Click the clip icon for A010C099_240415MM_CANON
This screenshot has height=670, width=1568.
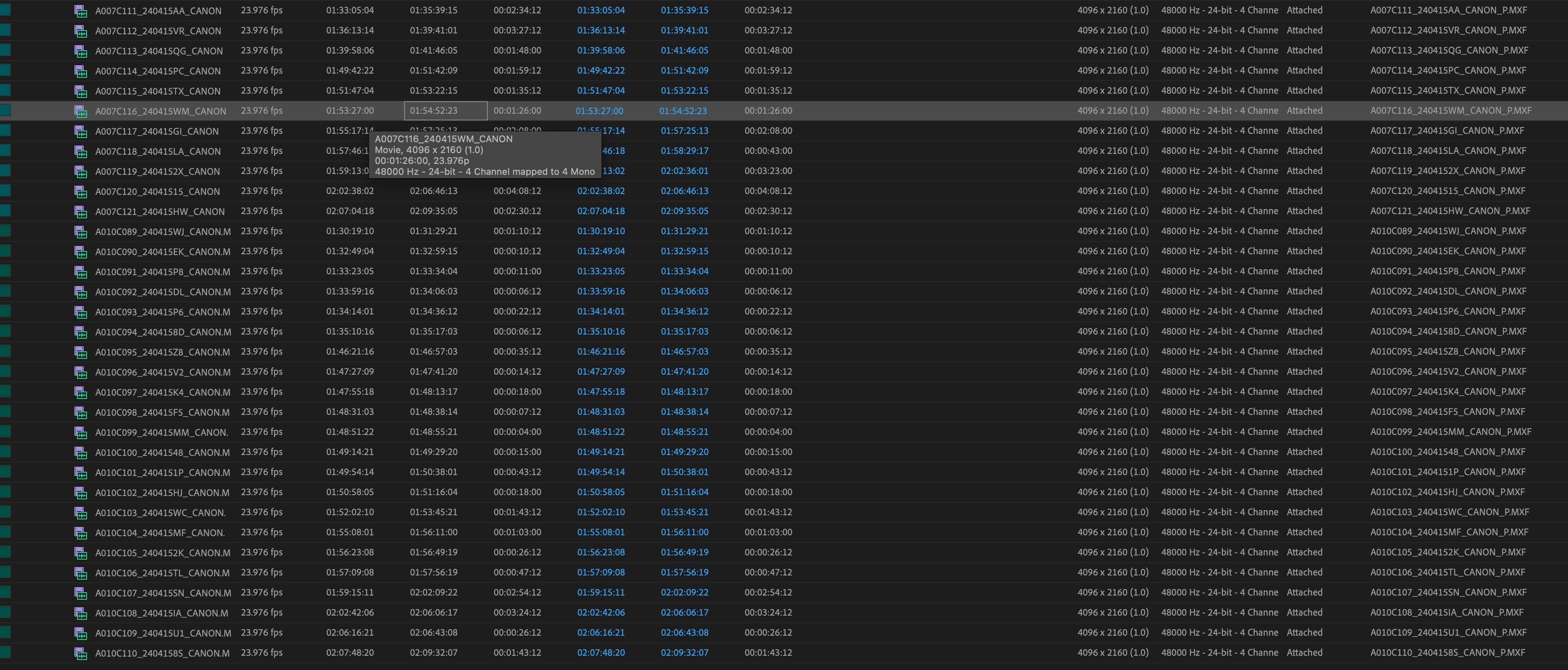coord(80,433)
